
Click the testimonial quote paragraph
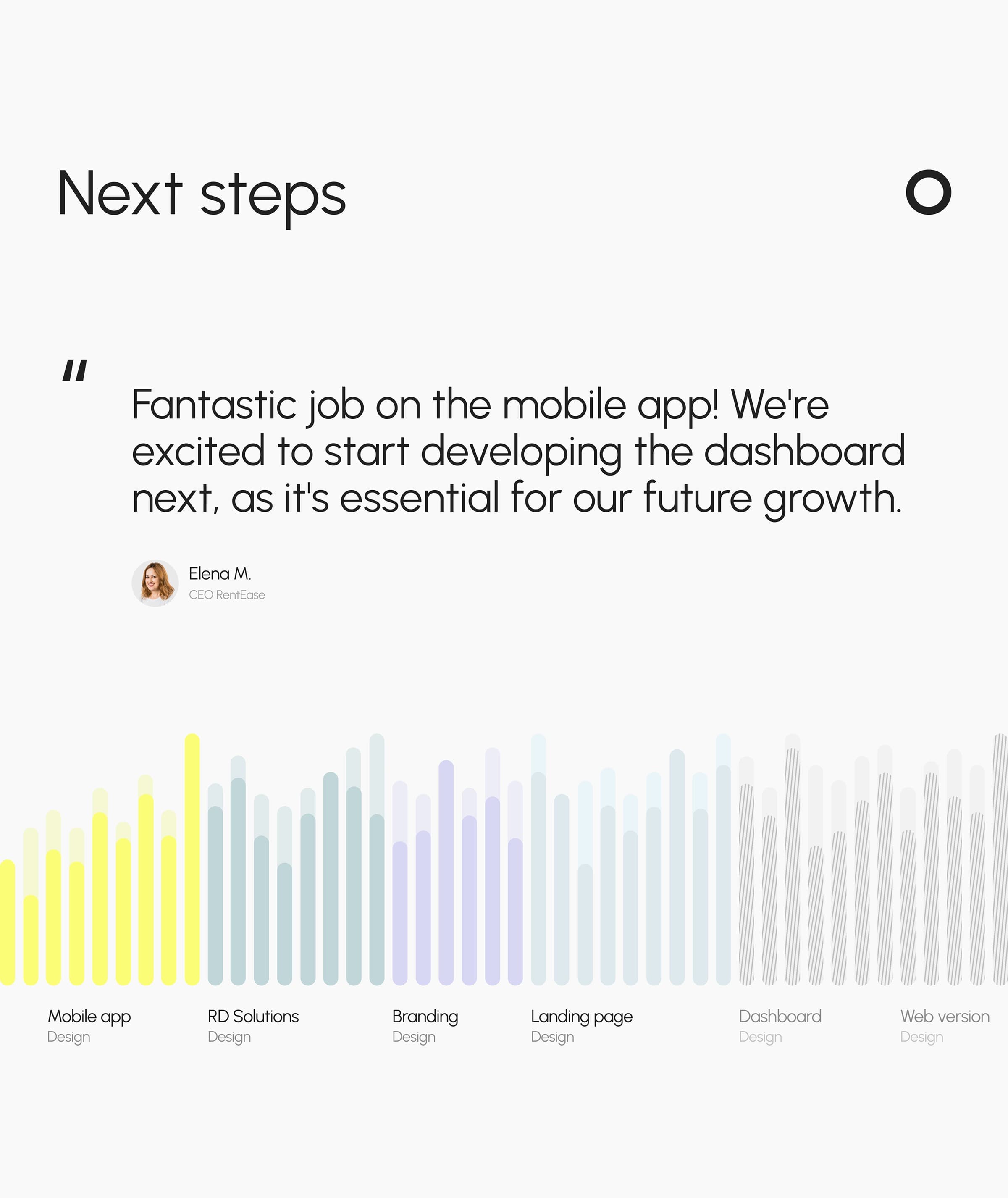[518, 452]
